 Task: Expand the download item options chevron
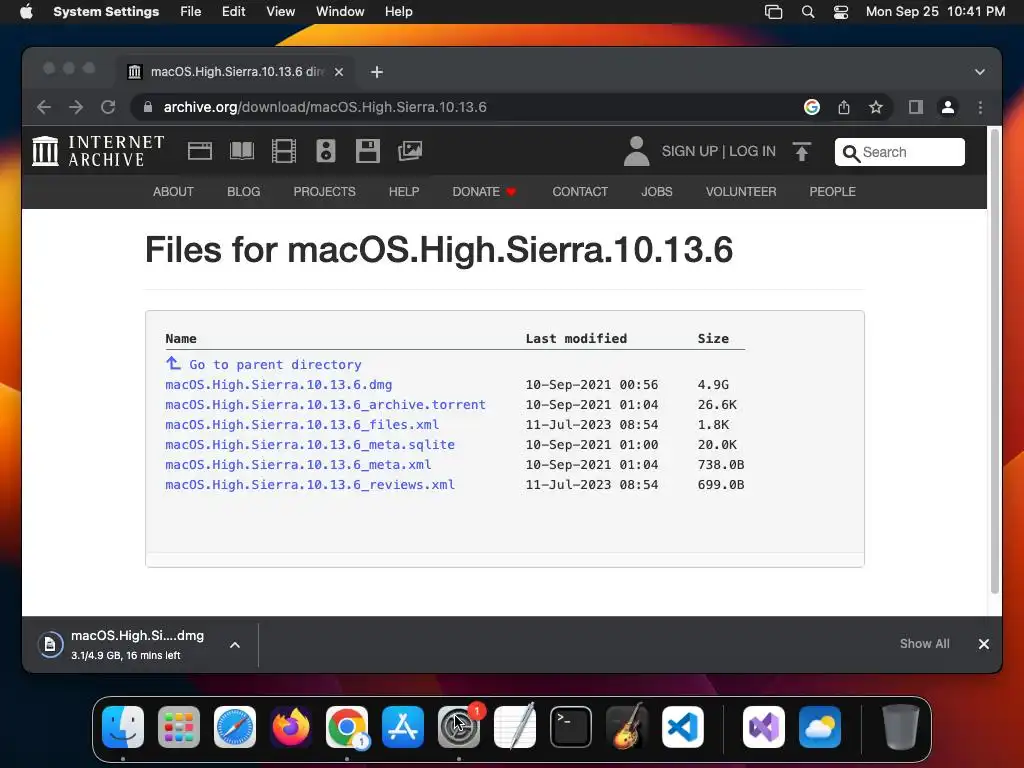(x=235, y=645)
